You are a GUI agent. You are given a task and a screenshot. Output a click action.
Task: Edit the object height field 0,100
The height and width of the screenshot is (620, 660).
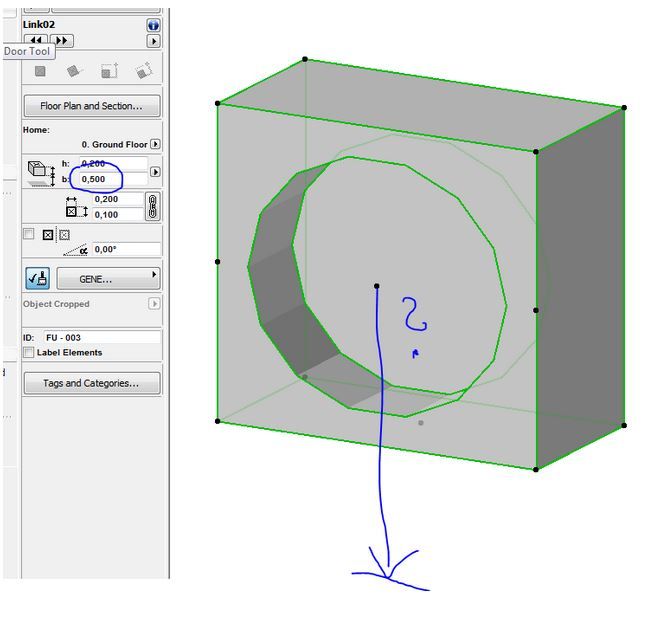click(118, 215)
